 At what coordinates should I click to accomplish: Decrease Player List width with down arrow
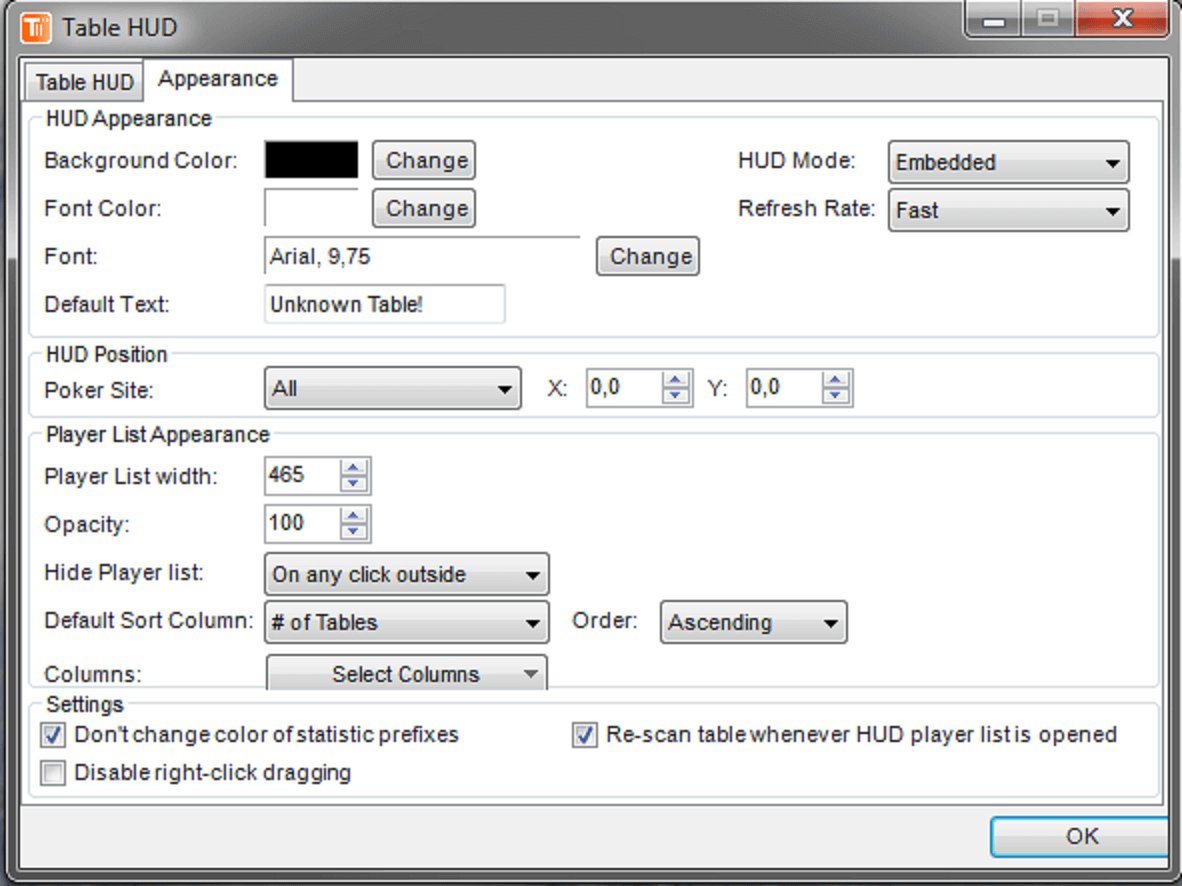point(354,484)
